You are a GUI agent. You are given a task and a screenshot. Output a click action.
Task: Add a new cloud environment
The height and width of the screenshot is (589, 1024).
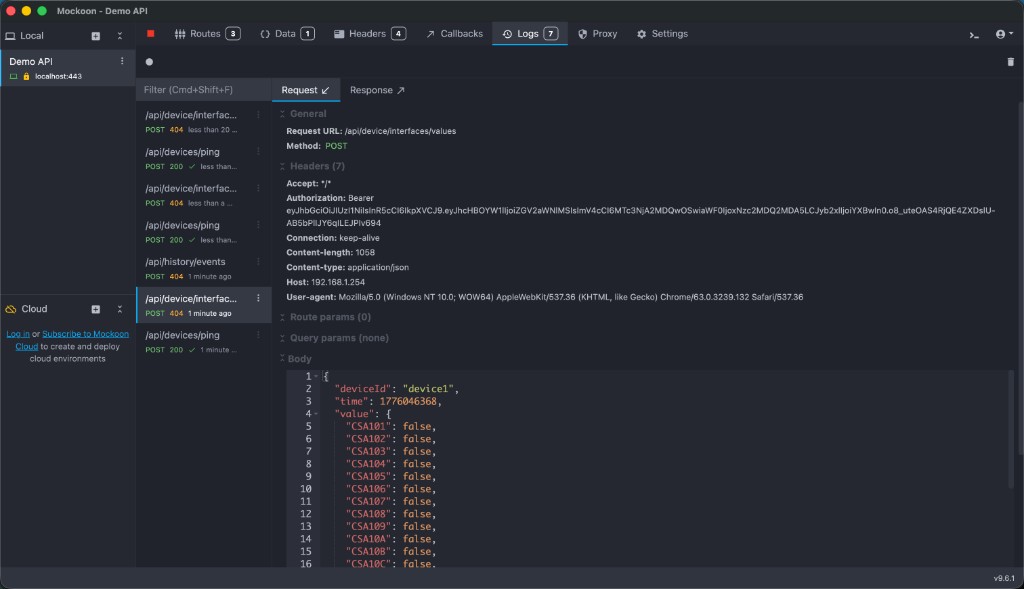coord(95,309)
